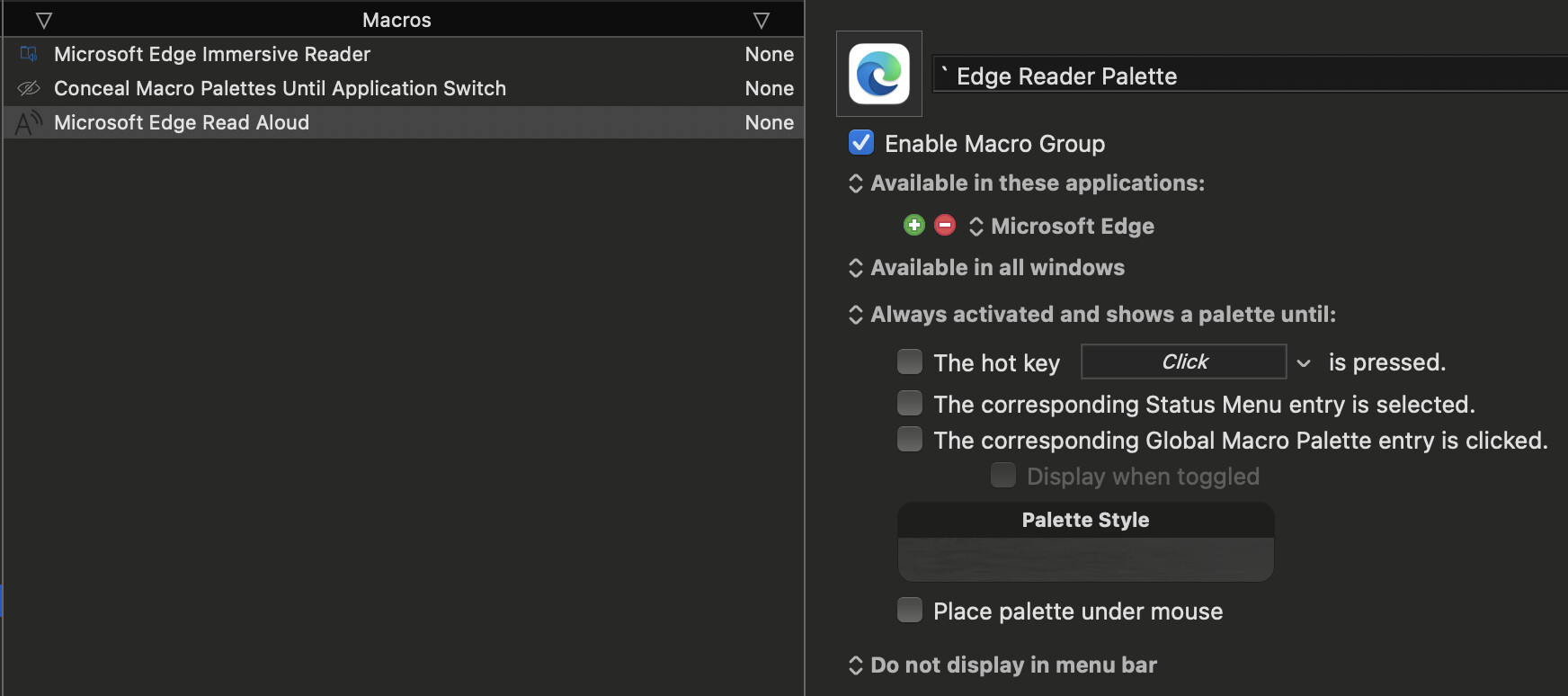Check Display when toggled
The image size is (1568, 696).
click(1003, 475)
